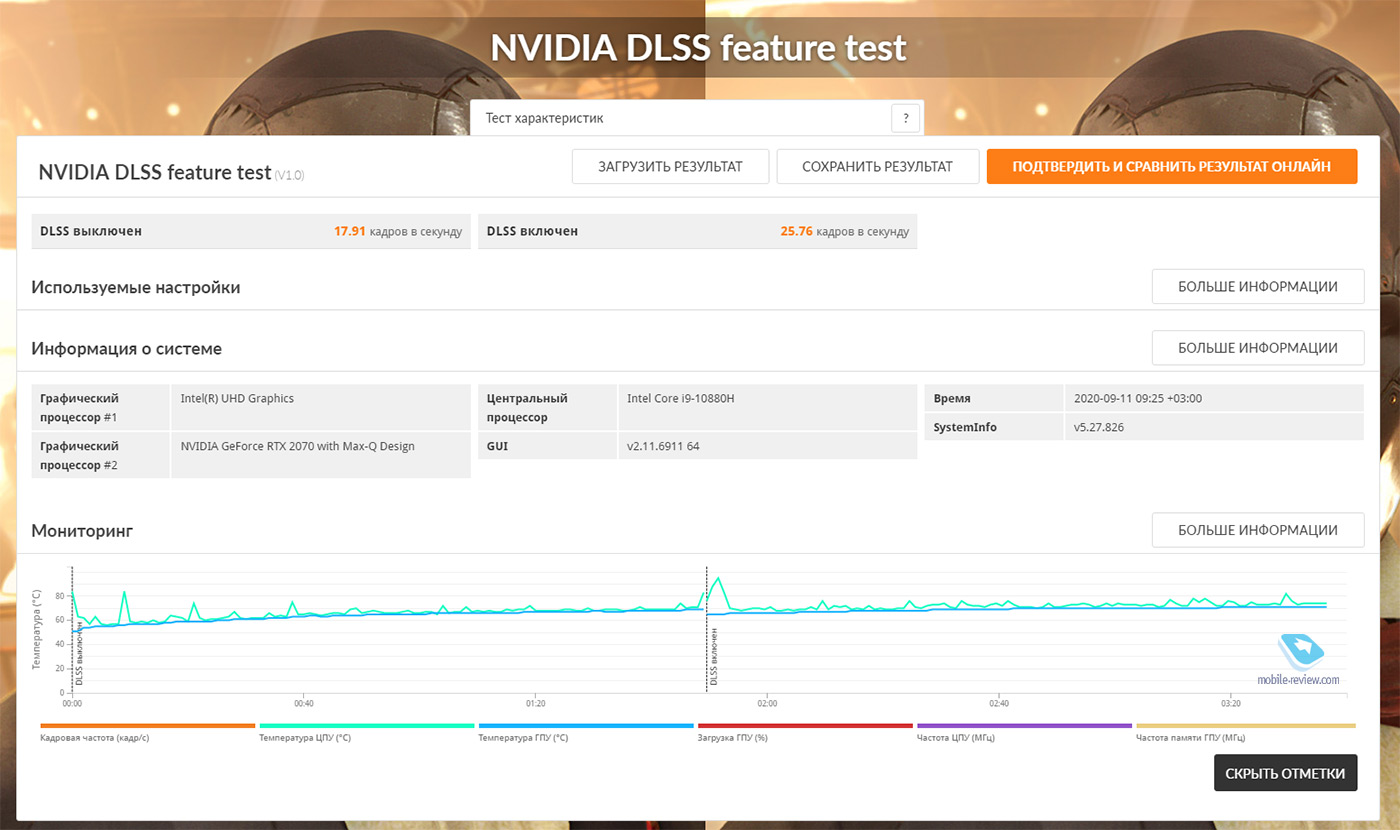1400x830 pixels.
Task: Click the NVIDIA DLSS feature test V1.0 title
Action: tap(171, 172)
